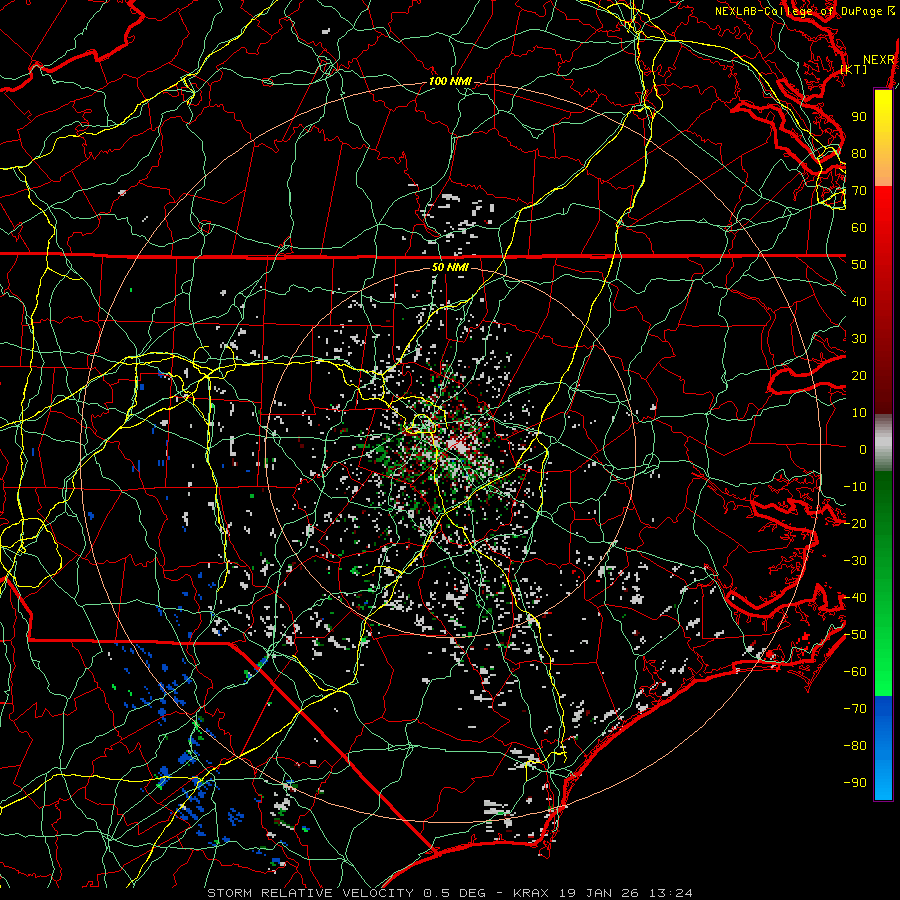Click the "19 JAN 26" date text
This screenshot has height=900, width=900.
599,893
